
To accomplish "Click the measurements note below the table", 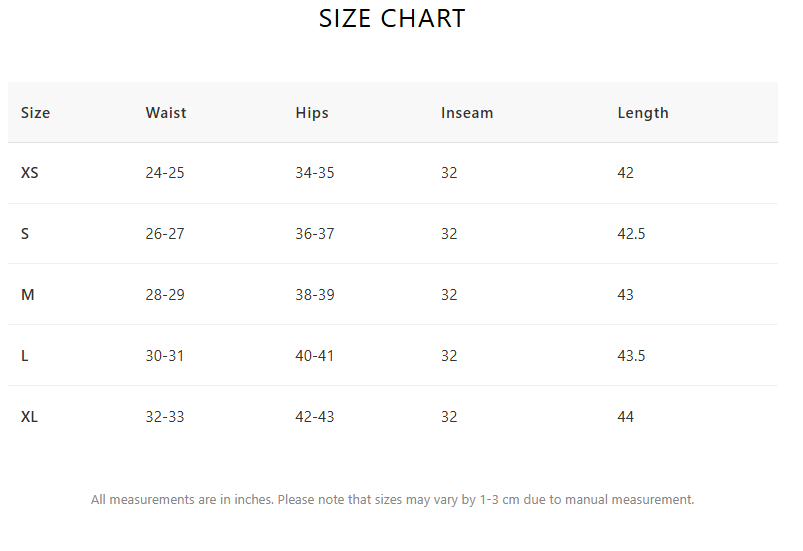I will 392,499.
